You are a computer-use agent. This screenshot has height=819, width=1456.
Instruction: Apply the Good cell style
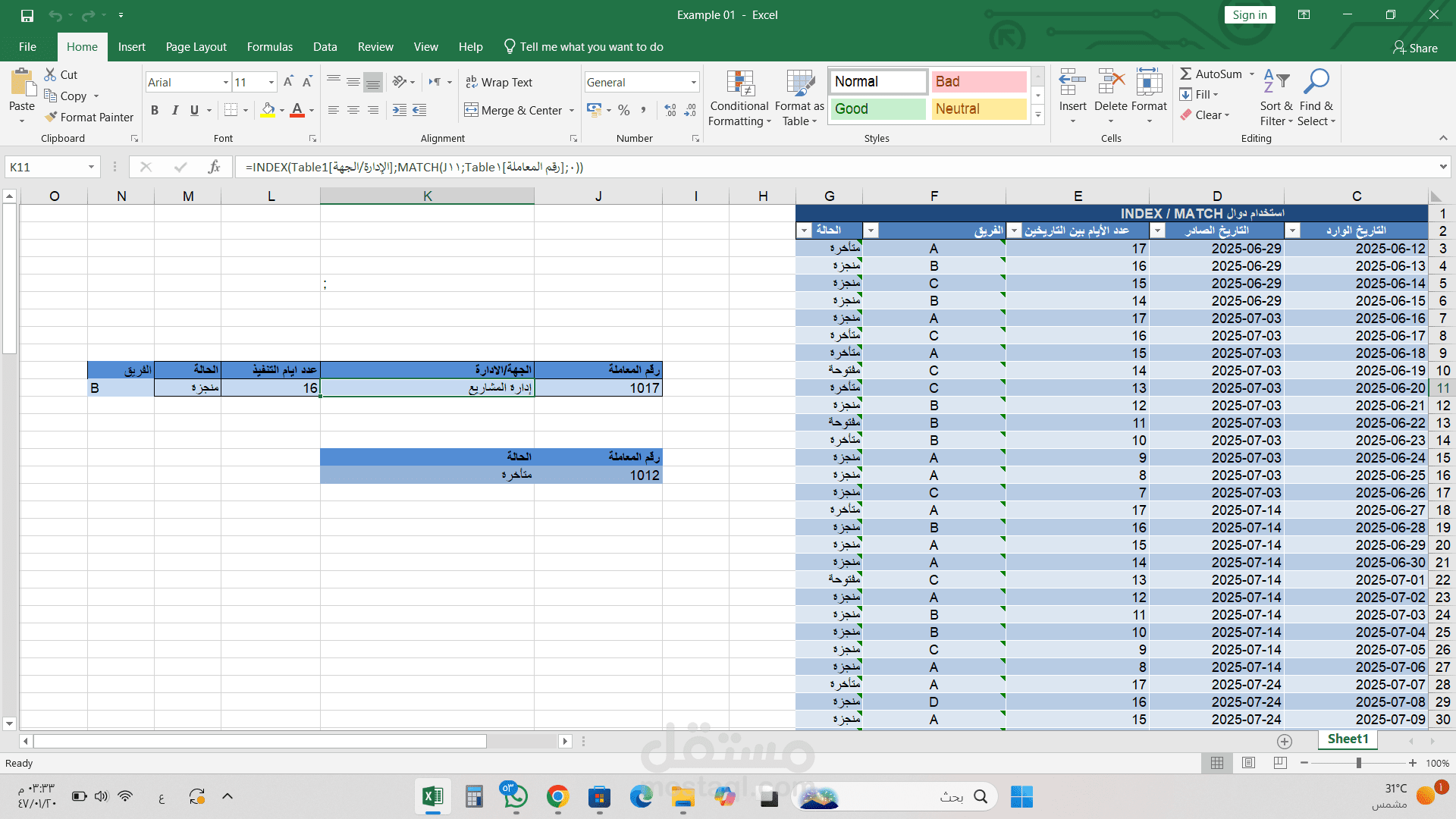point(878,108)
